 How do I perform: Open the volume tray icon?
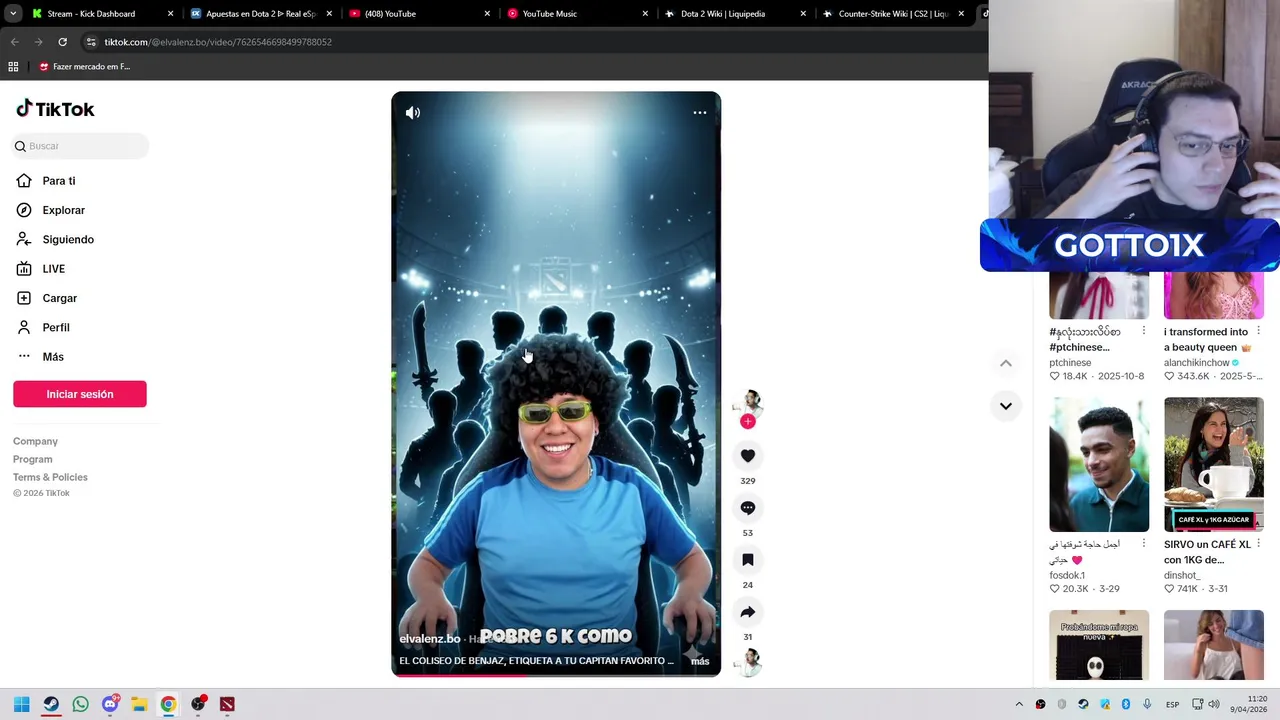point(1214,704)
